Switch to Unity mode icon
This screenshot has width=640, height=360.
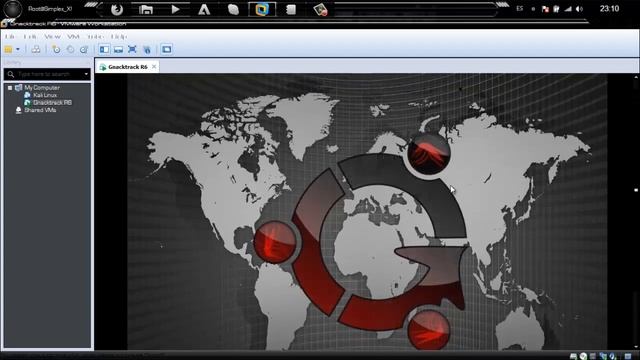point(147,49)
